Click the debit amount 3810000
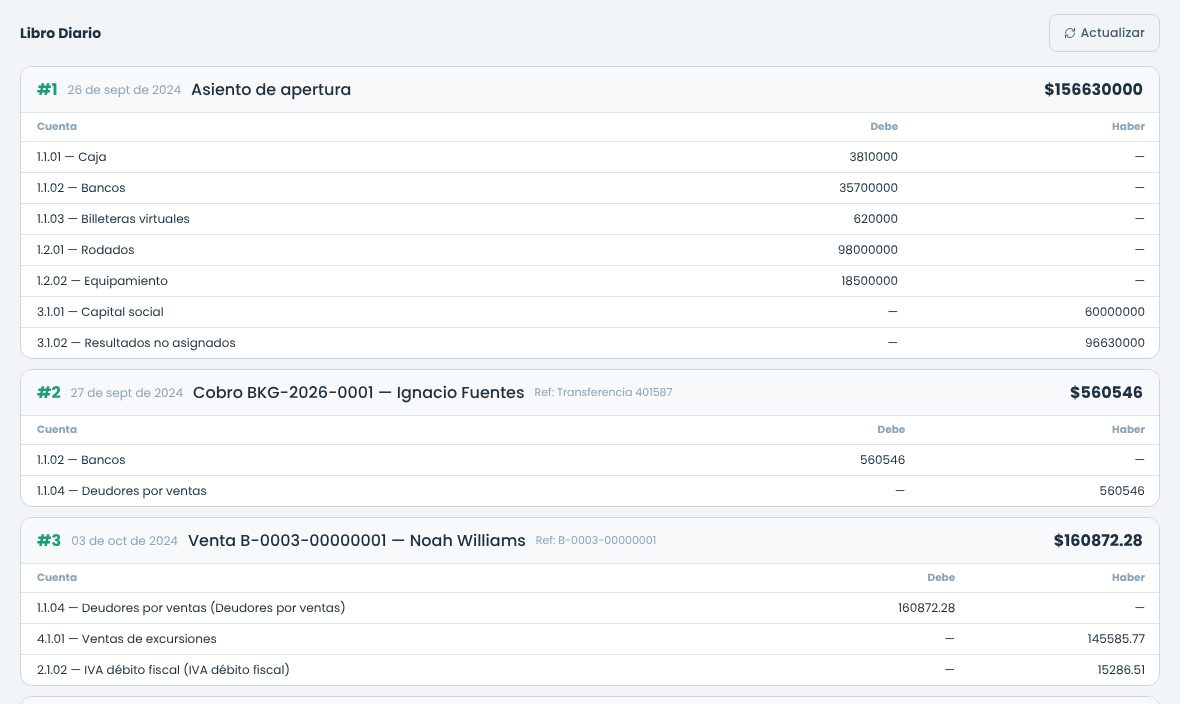 coord(873,157)
